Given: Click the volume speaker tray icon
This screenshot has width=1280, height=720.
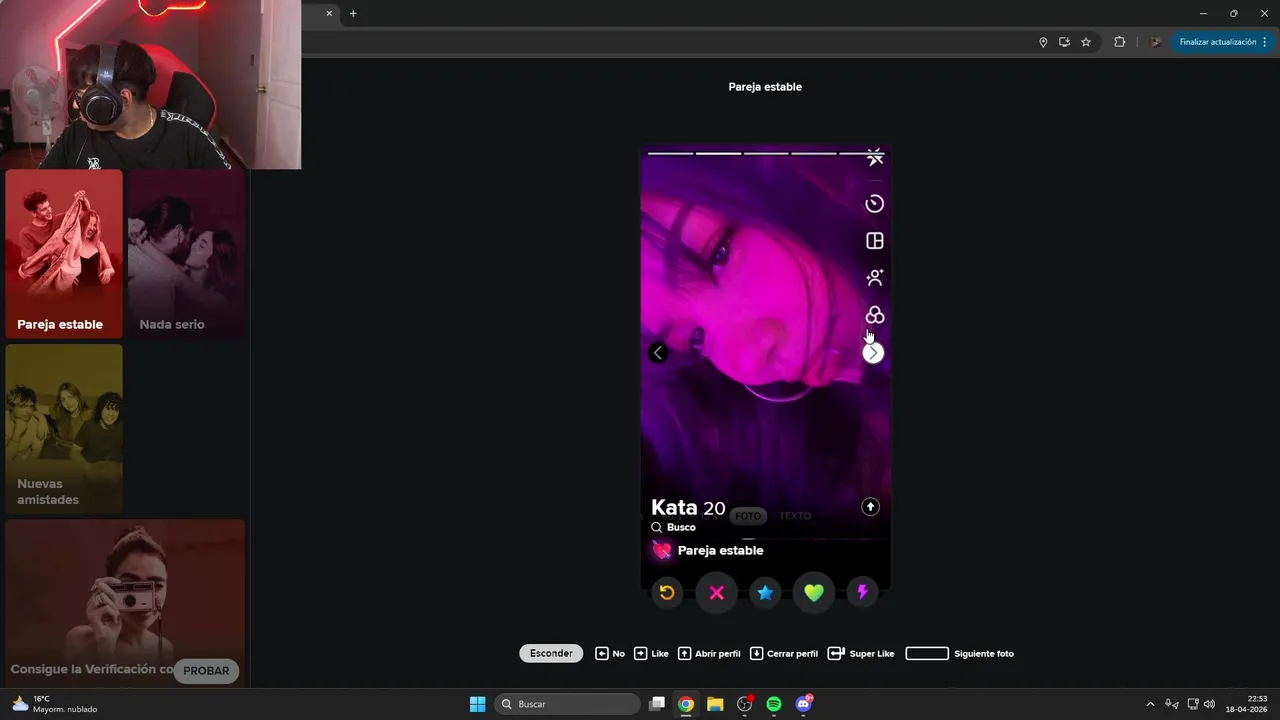Looking at the screenshot, I should click(1209, 704).
